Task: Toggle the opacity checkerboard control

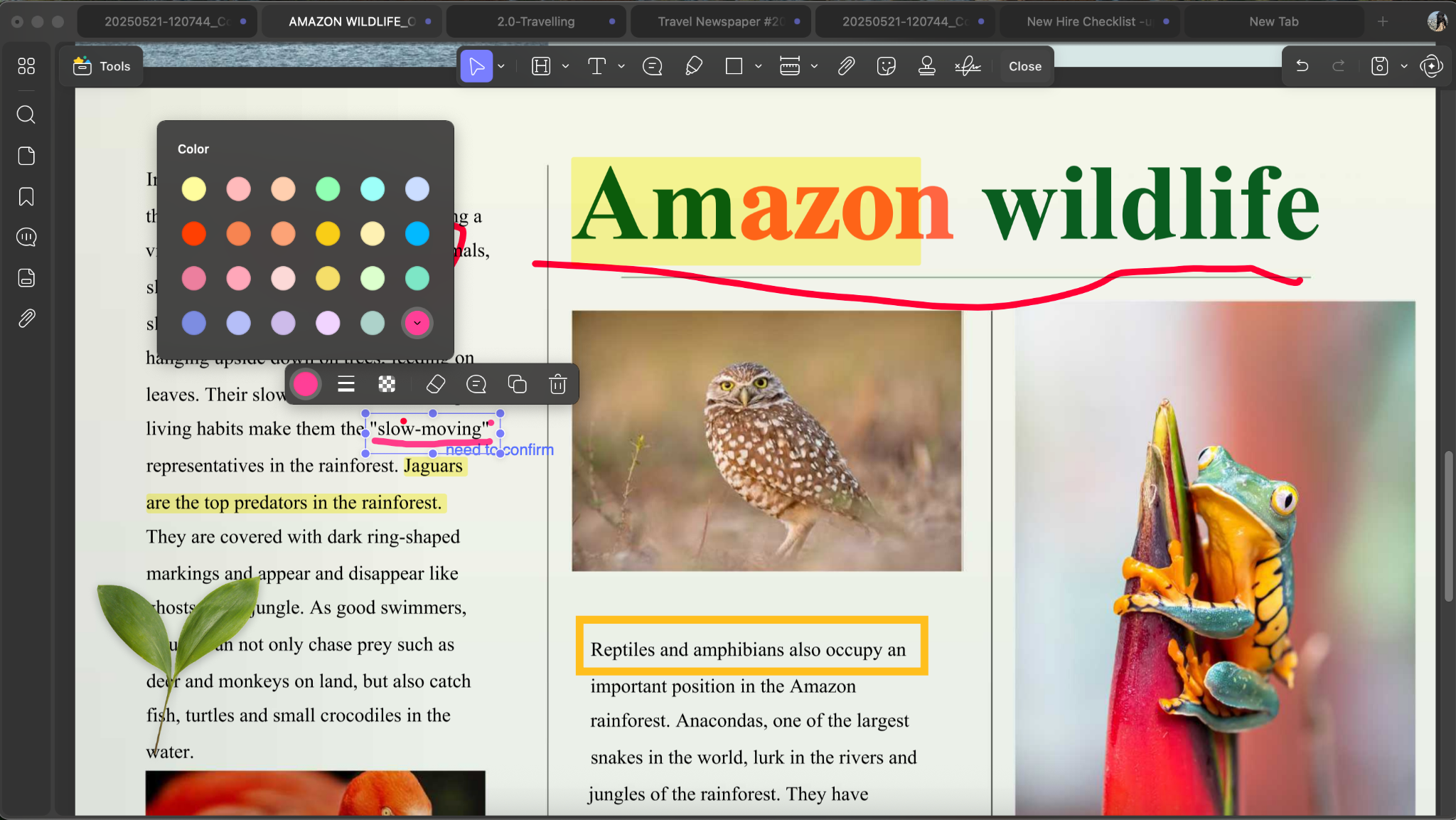Action: (x=387, y=385)
